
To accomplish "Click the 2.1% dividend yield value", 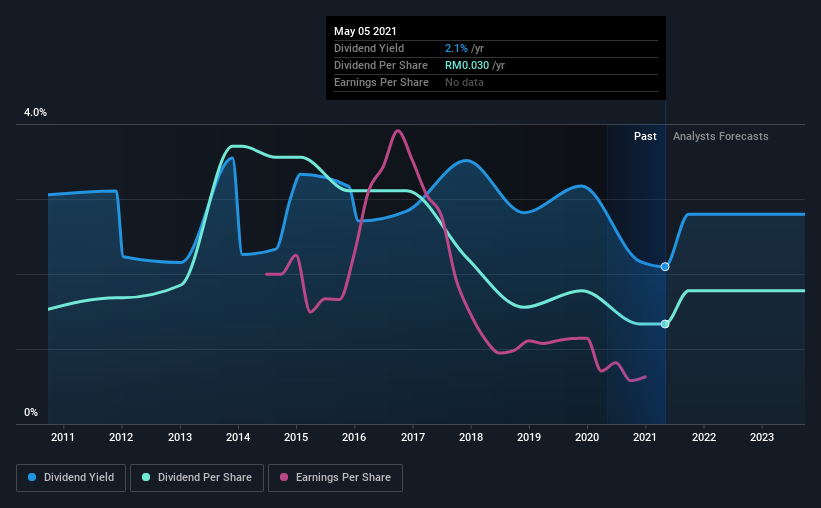I will pyautogui.click(x=456, y=48).
